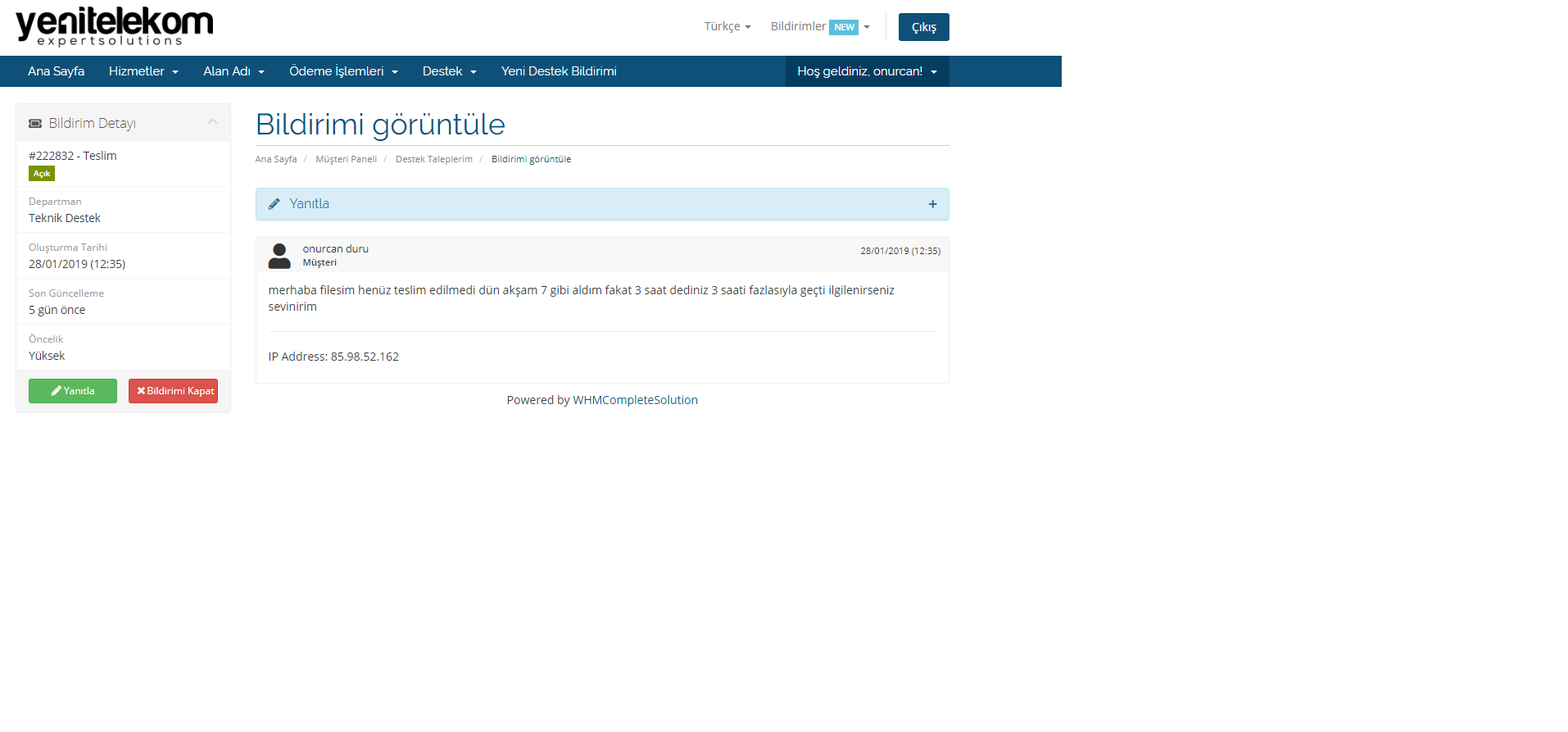Click Ana Sayfa breadcrumb link

point(275,159)
